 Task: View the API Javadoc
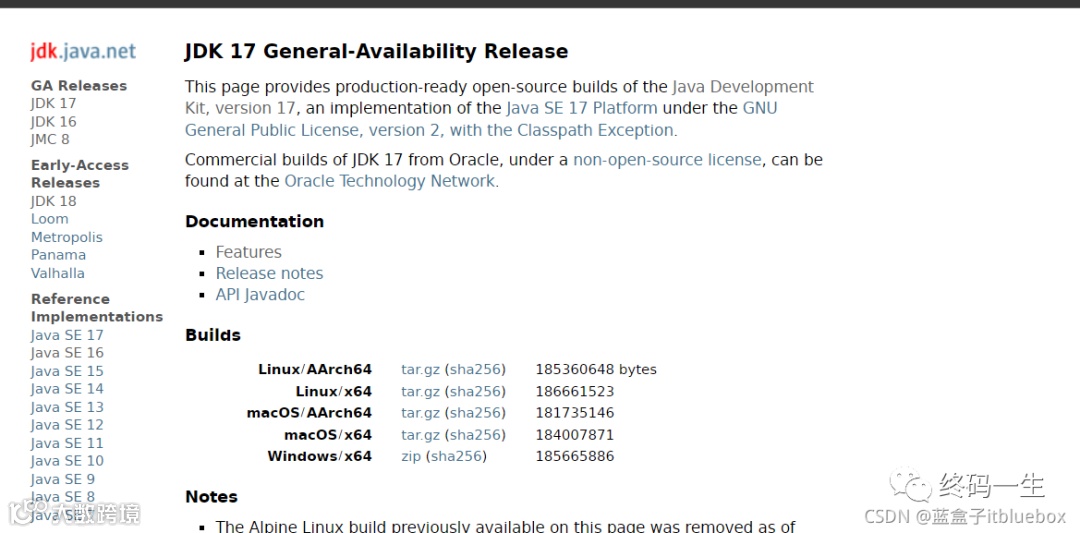tap(260, 294)
